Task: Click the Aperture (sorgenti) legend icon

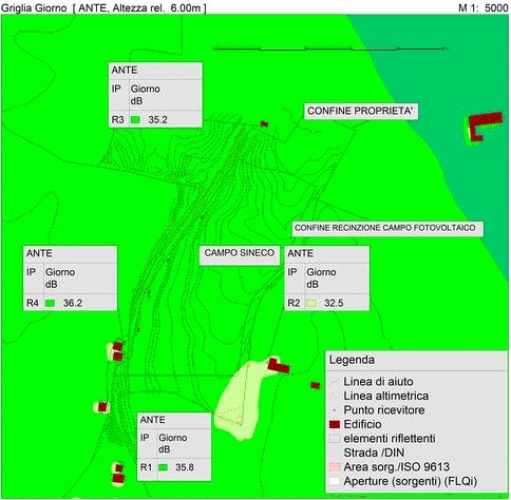Action: click(x=334, y=481)
